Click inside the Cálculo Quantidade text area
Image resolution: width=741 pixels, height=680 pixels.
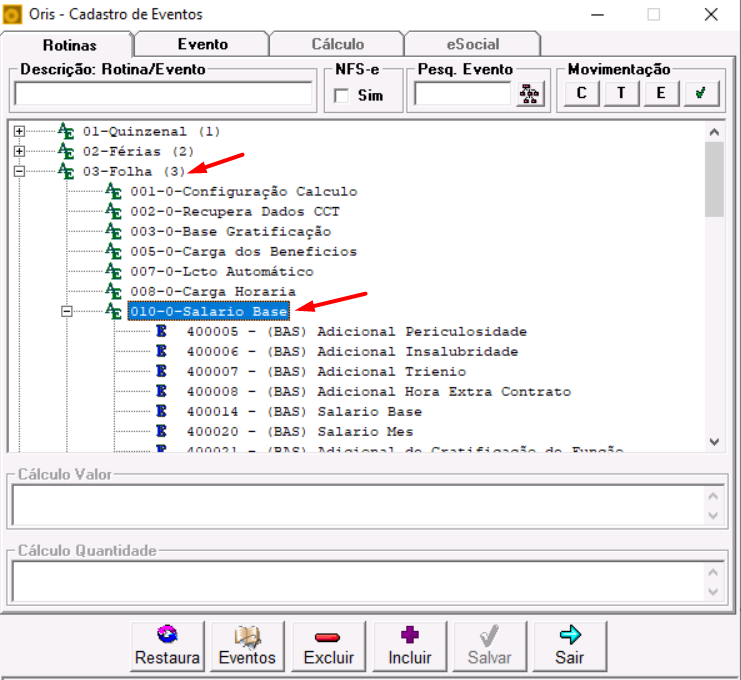pyautogui.click(x=359, y=581)
